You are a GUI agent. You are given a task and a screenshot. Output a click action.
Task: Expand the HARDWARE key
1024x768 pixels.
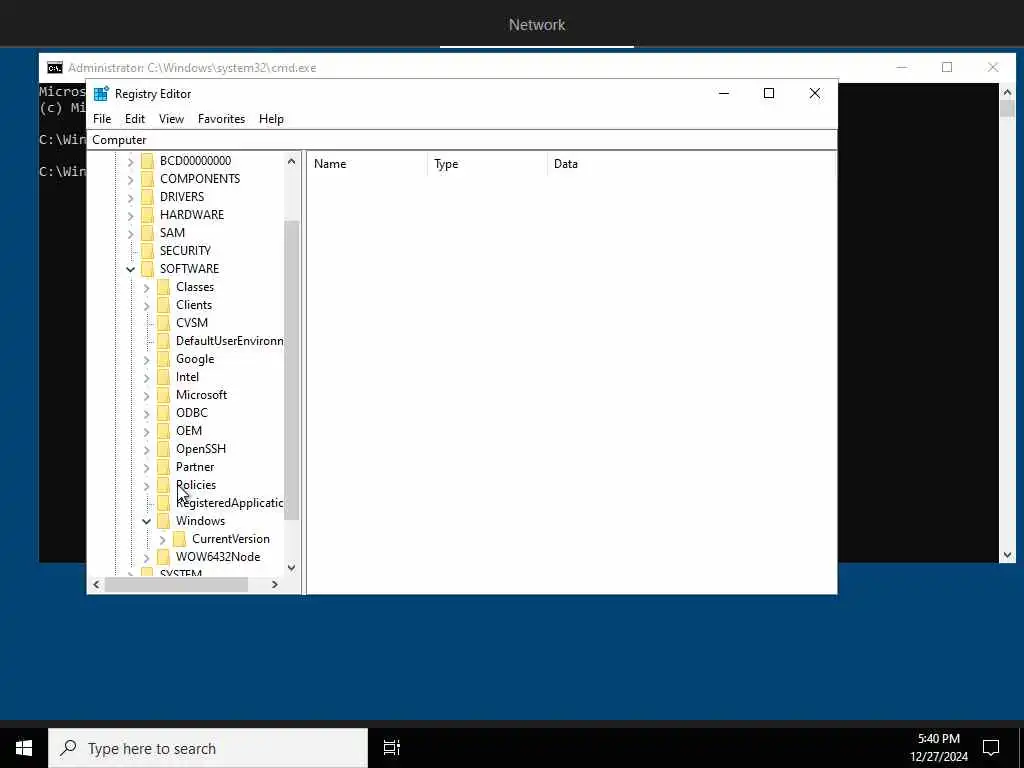pyautogui.click(x=131, y=215)
